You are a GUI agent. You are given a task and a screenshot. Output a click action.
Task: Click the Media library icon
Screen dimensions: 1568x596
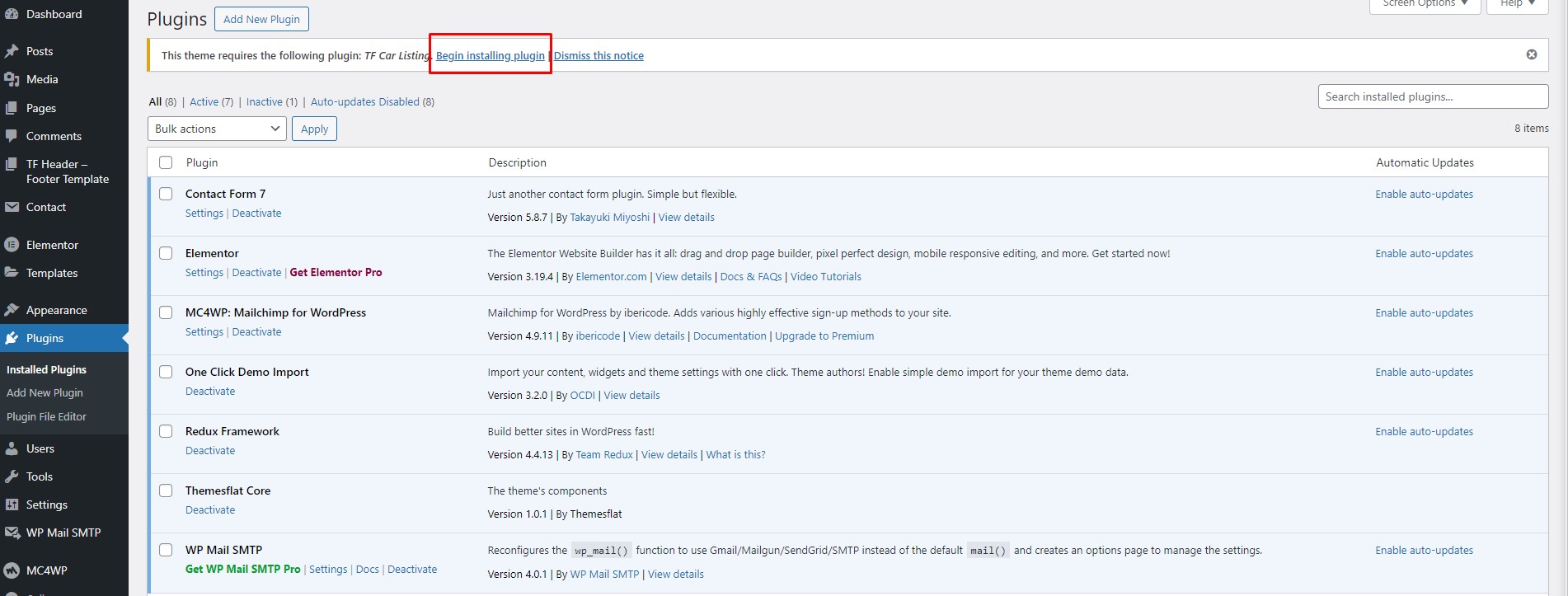click(12, 79)
